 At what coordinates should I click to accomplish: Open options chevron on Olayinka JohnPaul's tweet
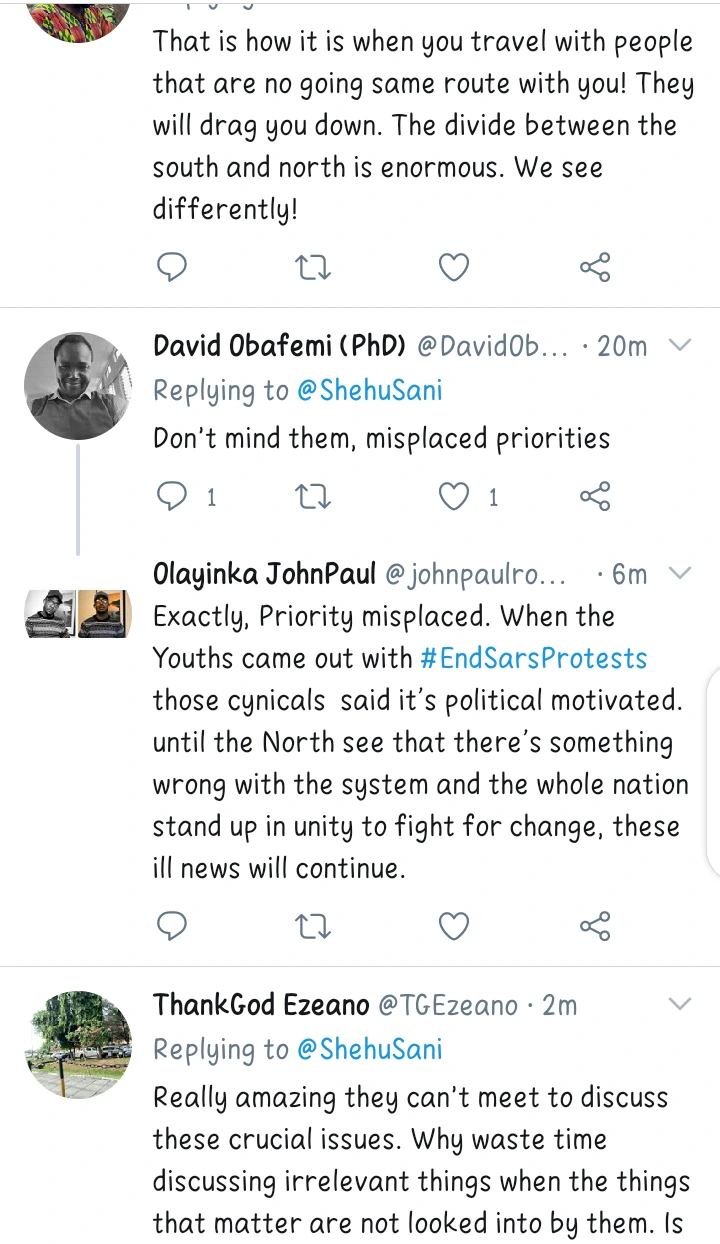coord(679,574)
